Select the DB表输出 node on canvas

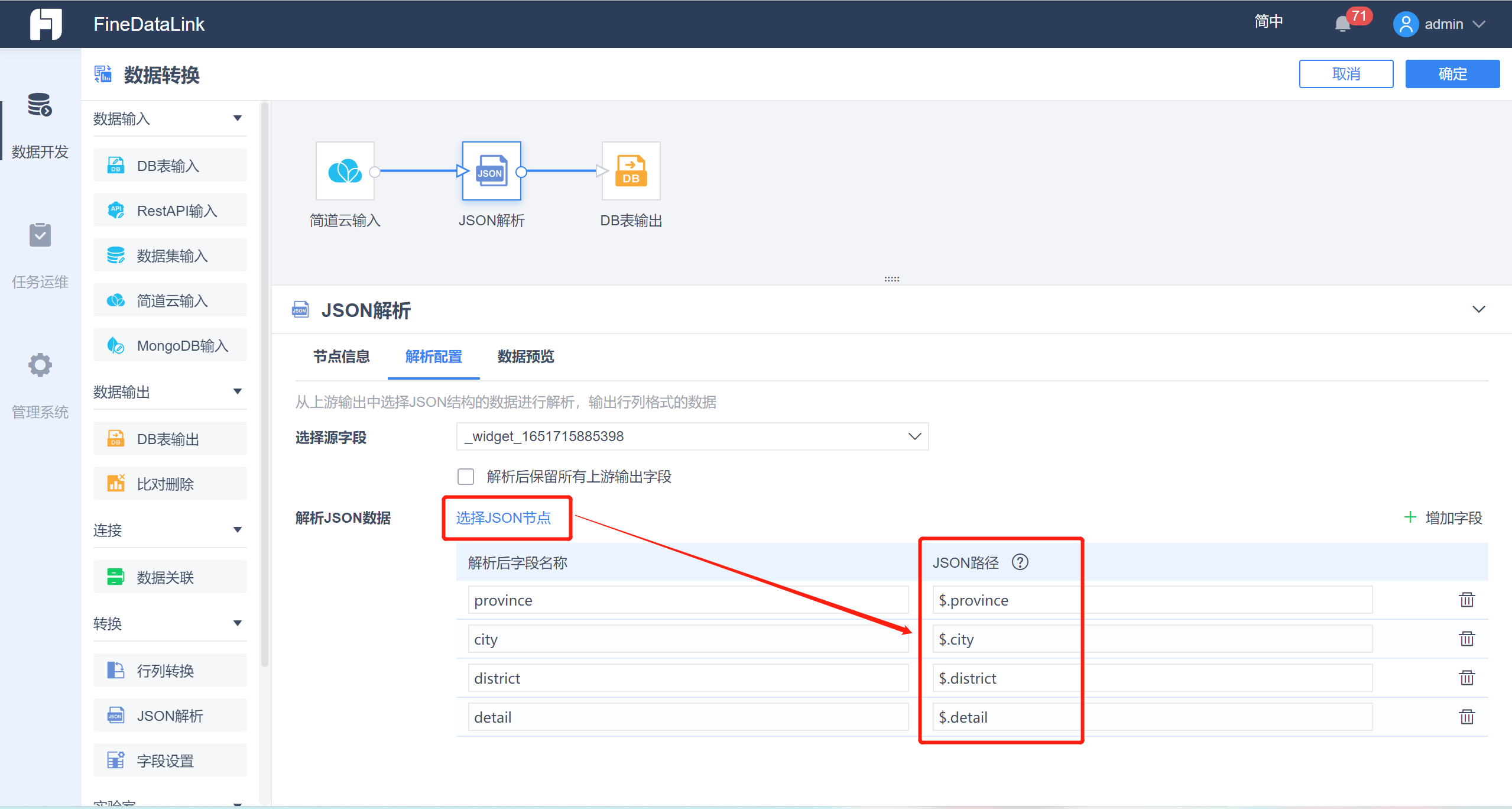tap(631, 171)
